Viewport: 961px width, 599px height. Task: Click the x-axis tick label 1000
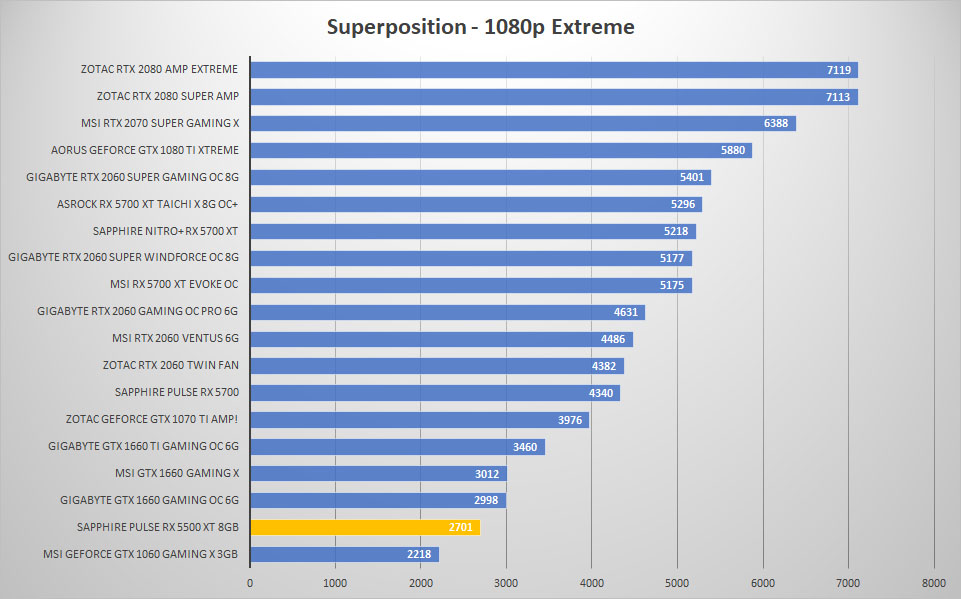click(x=335, y=583)
